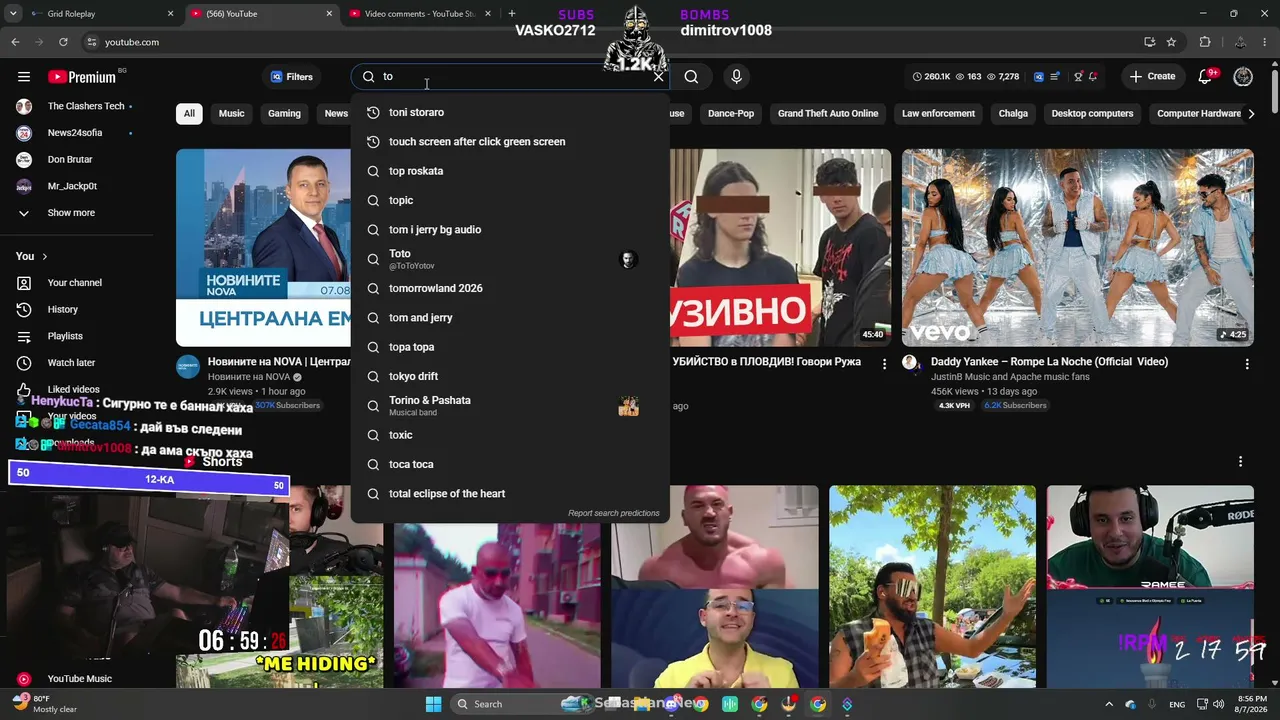This screenshot has width=1280, height=720.
Task: Choose 'tom i jerry bg audio' suggestion
Action: coord(510,230)
